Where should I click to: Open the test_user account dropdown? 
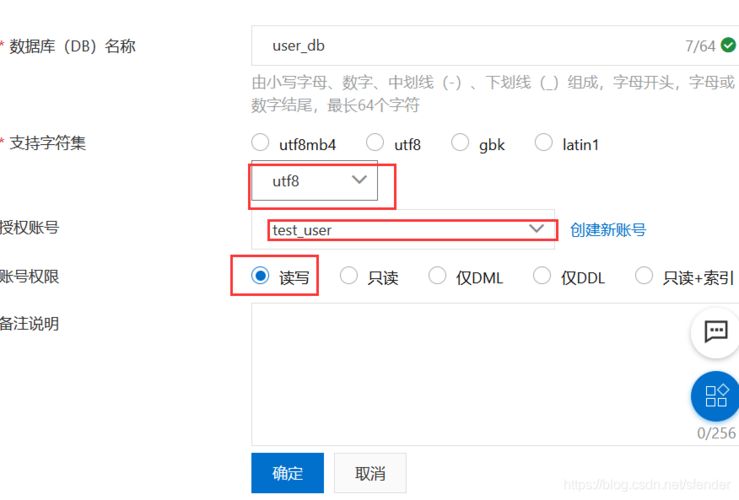403,230
